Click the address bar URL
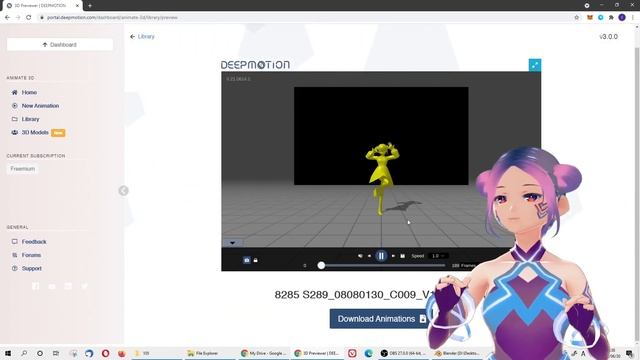Viewport: 640px width, 360px height. point(112,18)
